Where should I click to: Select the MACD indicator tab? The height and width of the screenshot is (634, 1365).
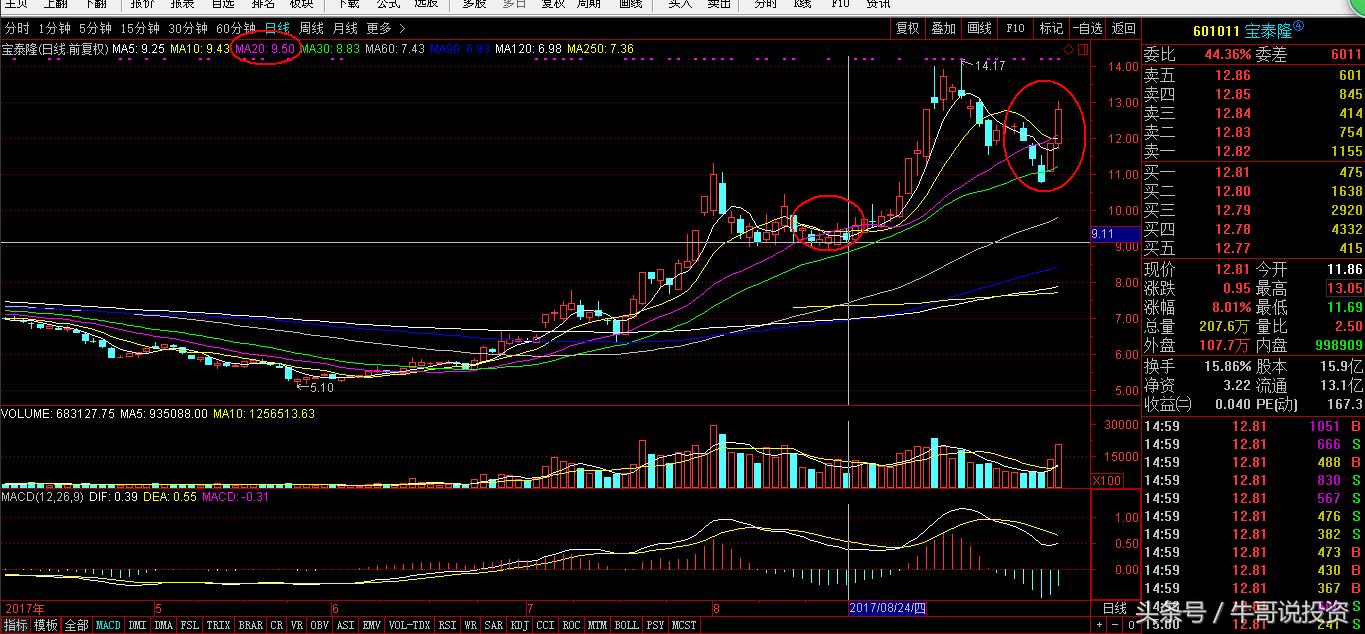click(x=108, y=625)
